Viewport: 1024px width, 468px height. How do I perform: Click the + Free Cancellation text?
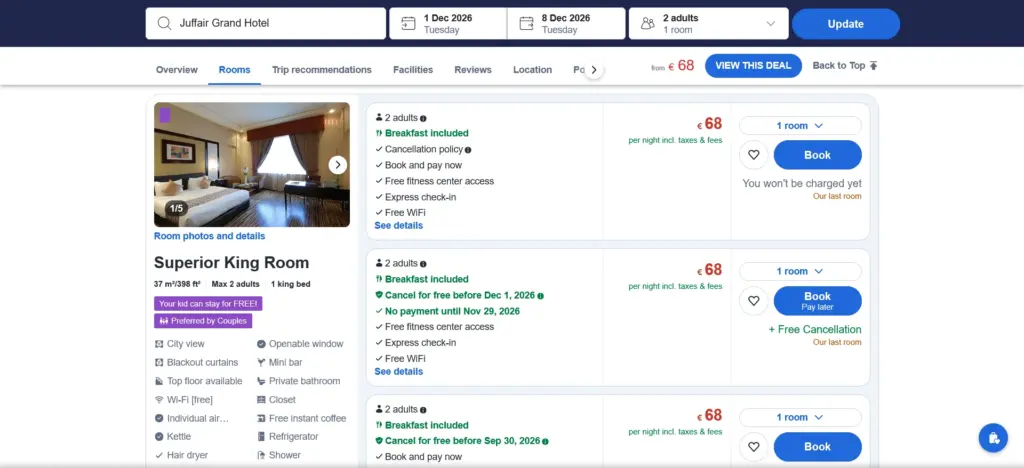815,330
